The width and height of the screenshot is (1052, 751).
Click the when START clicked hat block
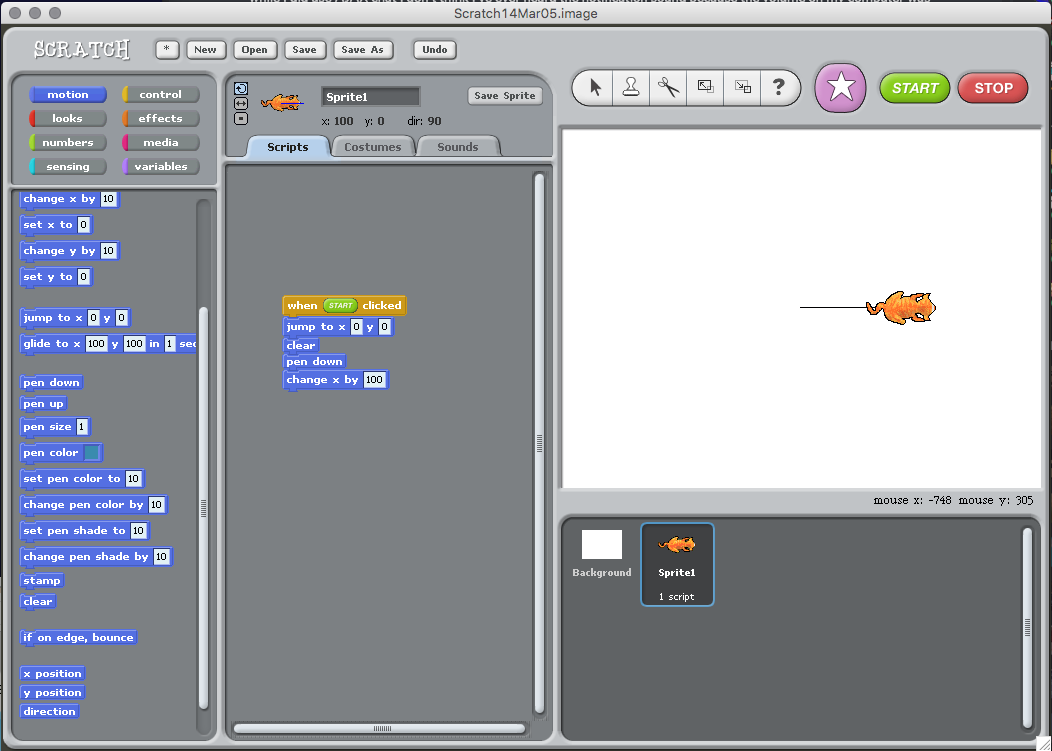[x=344, y=305]
